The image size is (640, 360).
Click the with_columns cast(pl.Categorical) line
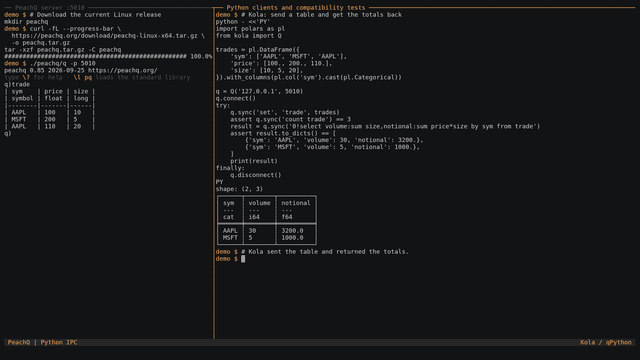pos(309,77)
